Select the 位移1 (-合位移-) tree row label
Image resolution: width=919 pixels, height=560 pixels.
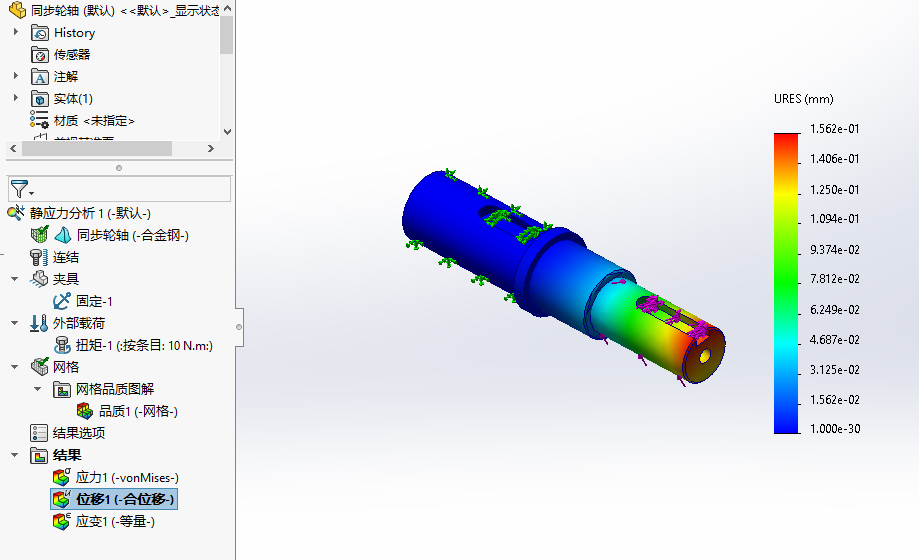click(x=125, y=499)
